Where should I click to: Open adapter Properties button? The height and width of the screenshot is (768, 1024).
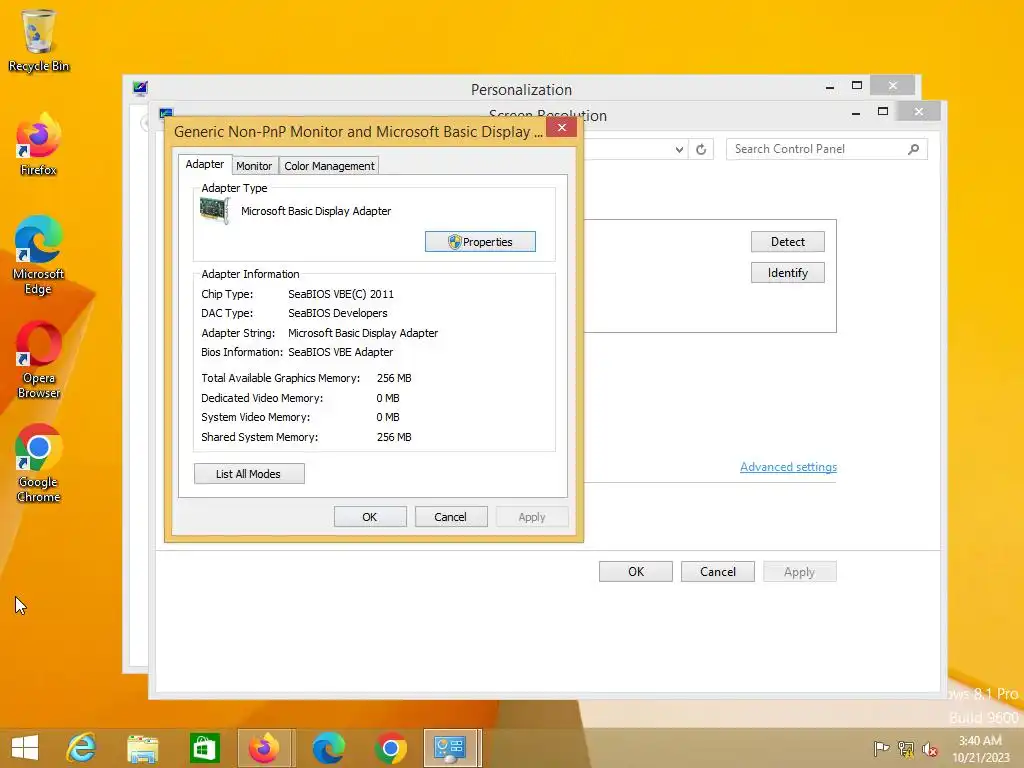point(480,242)
